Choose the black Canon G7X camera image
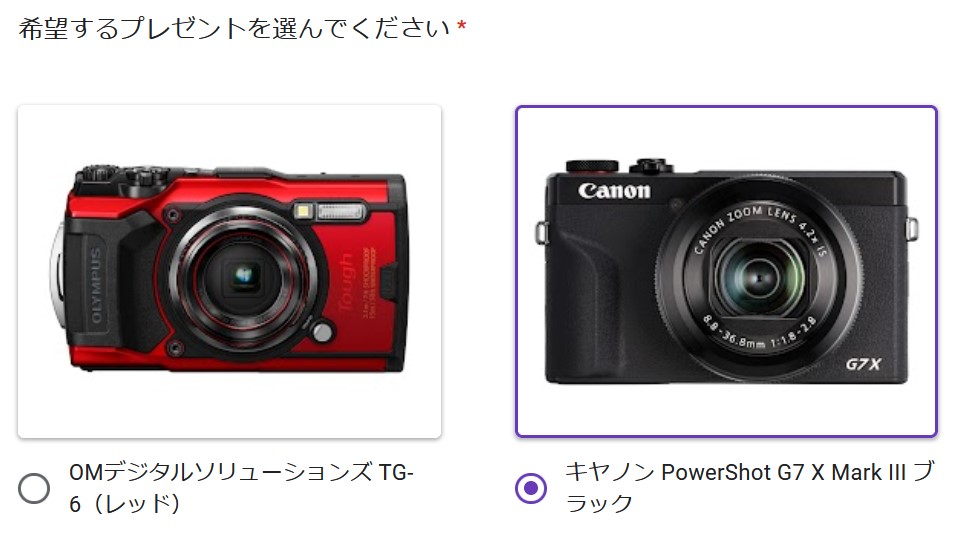 727,271
